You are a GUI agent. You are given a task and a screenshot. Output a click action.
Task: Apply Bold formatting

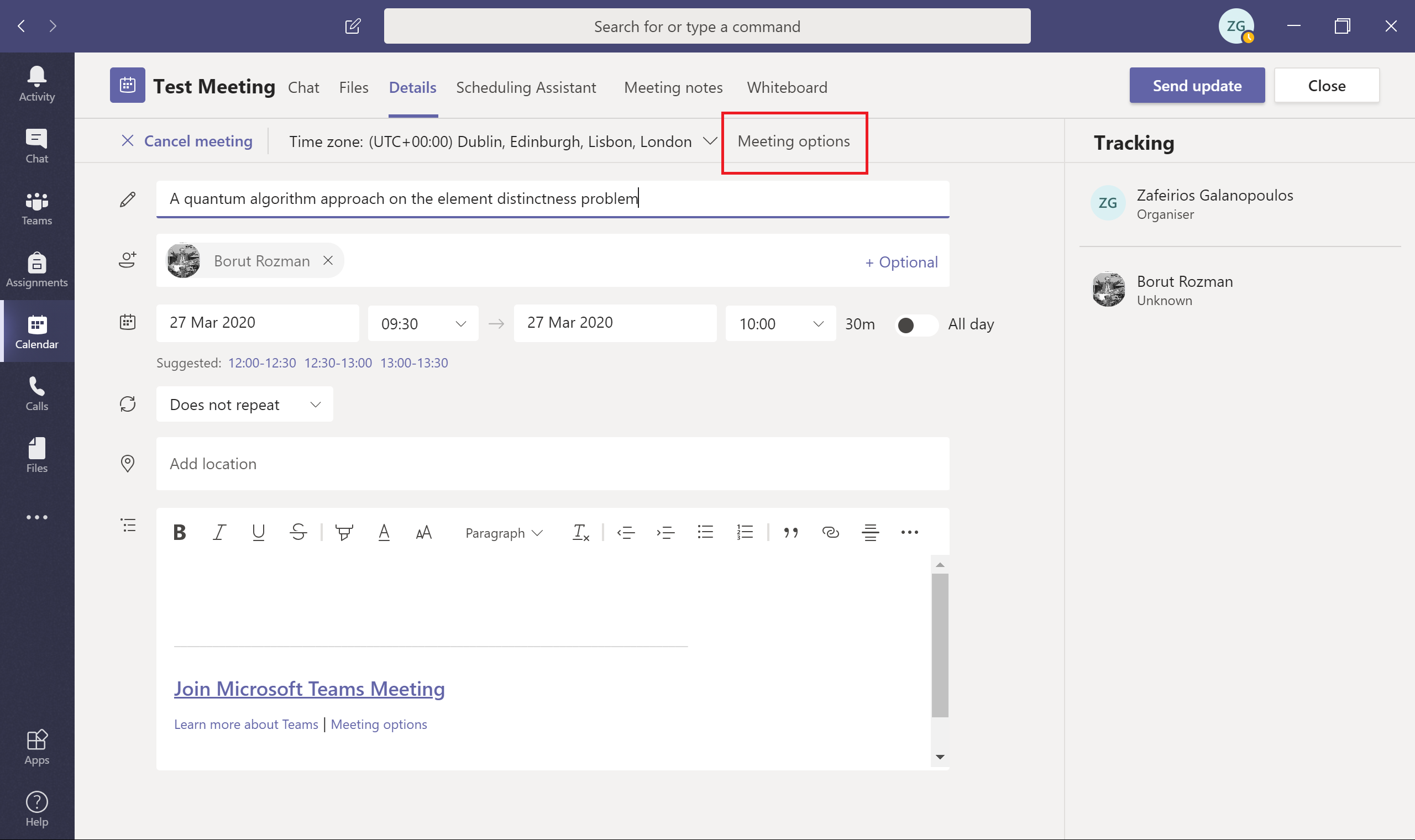click(180, 533)
